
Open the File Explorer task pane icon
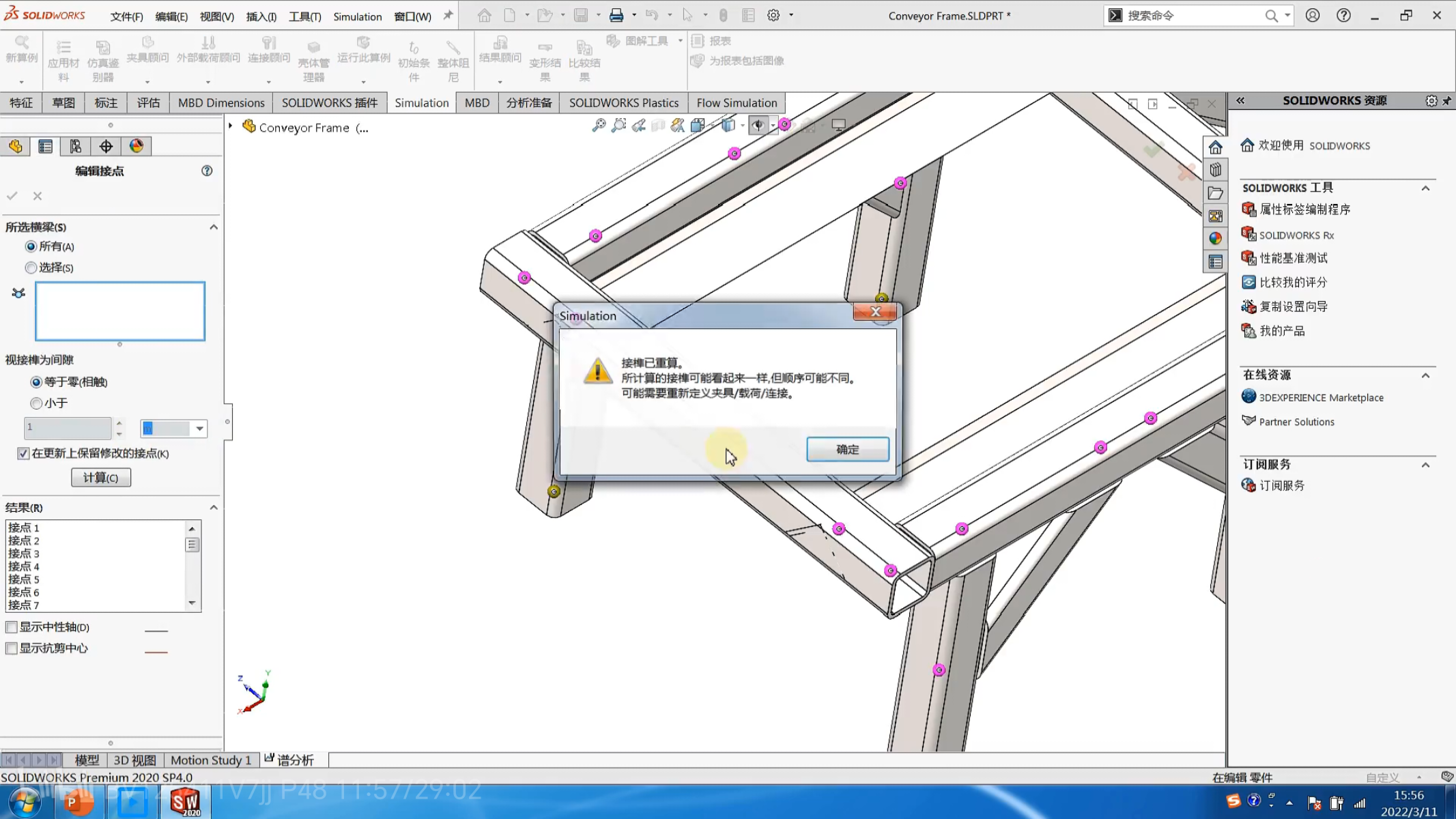point(1215,193)
